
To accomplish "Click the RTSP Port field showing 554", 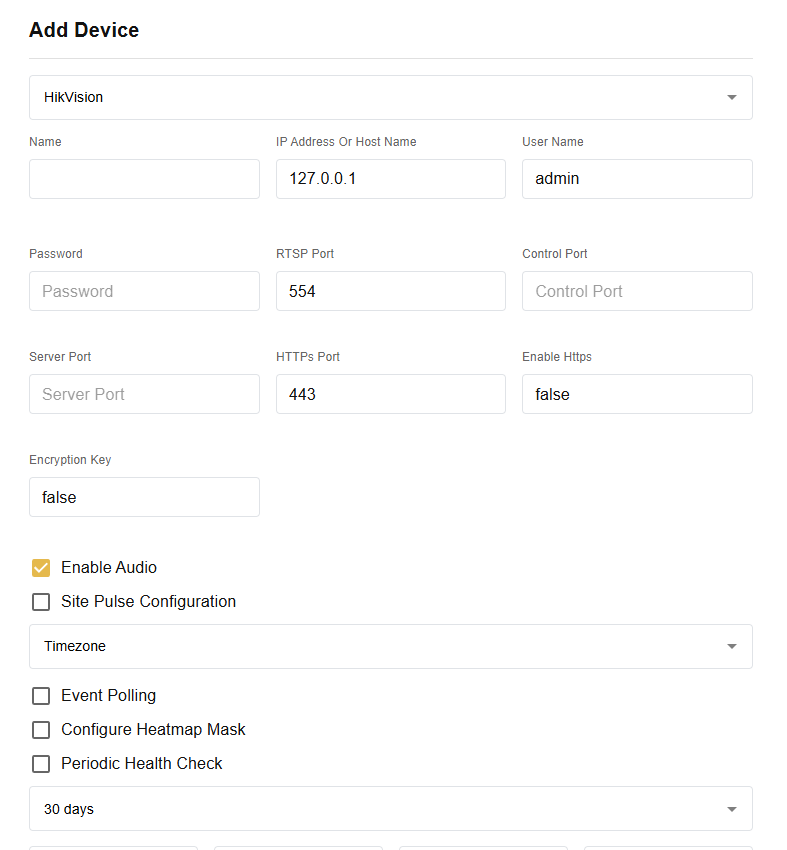I will point(390,291).
